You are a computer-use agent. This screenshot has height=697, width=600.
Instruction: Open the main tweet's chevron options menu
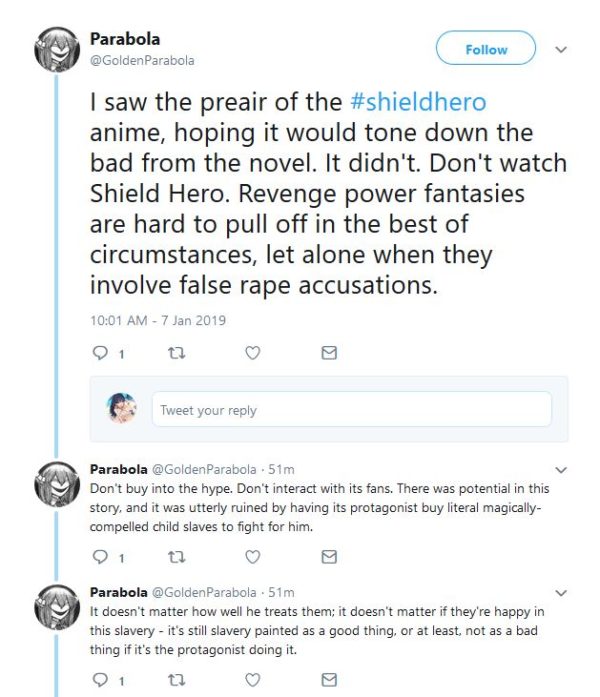561,48
